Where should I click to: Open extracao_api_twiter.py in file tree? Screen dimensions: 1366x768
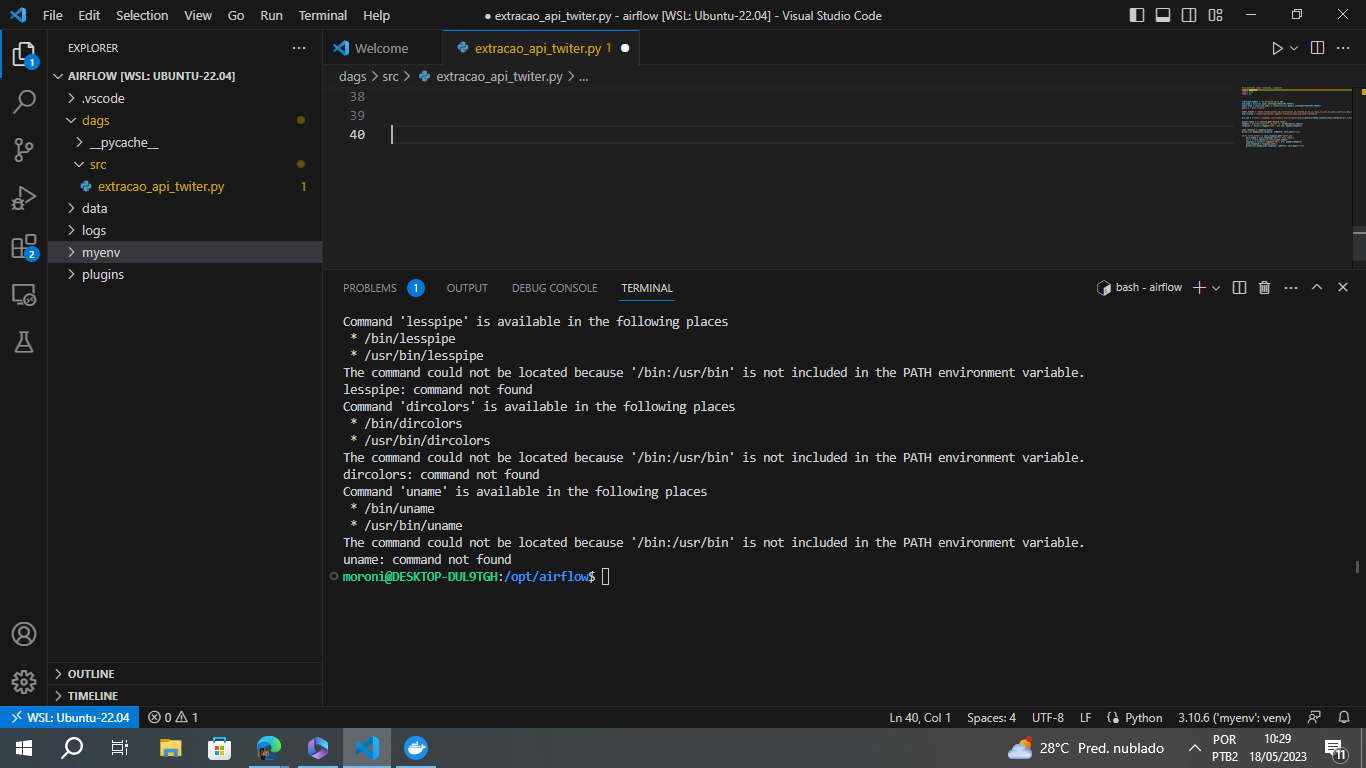point(185,186)
